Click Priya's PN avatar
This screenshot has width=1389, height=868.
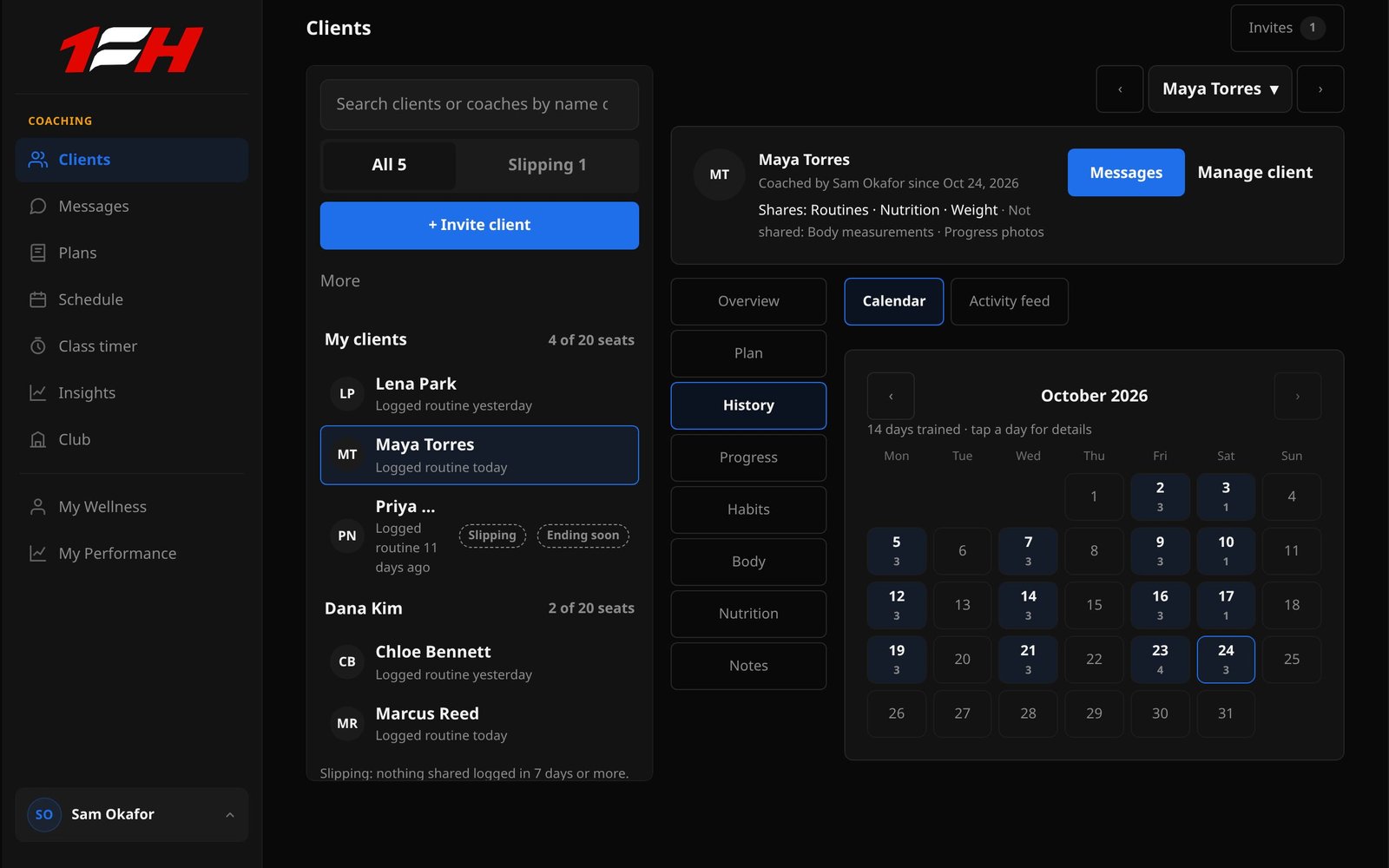click(x=347, y=536)
